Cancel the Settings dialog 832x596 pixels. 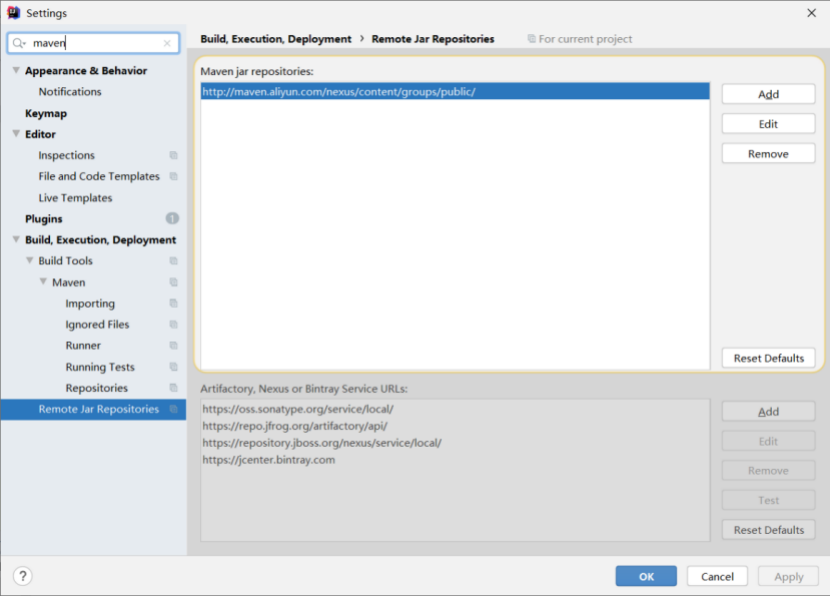(x=717, y=576)
